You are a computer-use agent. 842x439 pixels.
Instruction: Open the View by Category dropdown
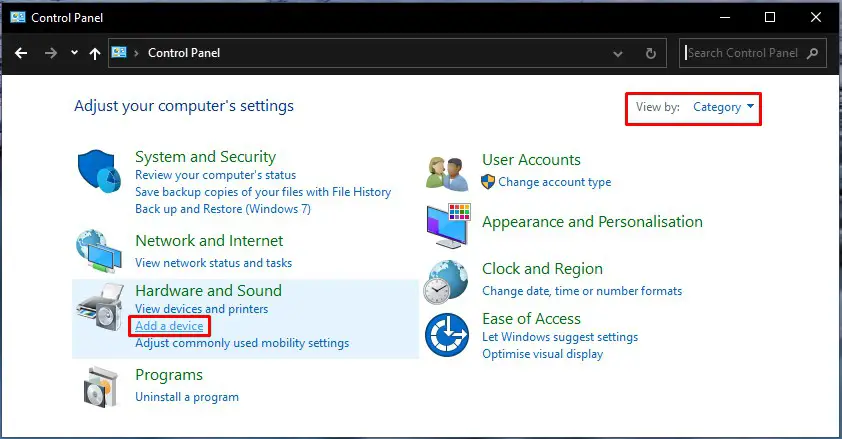[x=723, y=107]
